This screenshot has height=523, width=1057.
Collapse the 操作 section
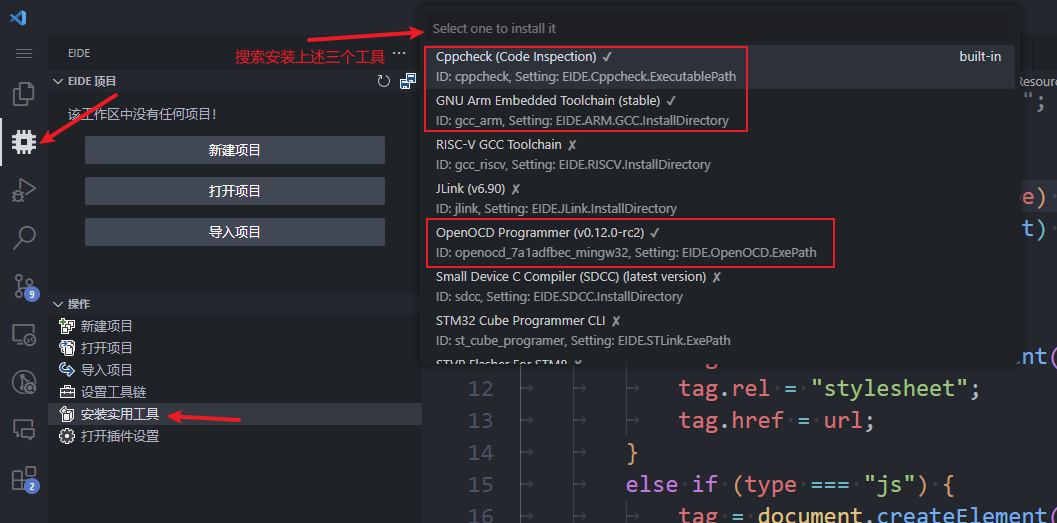57,303
